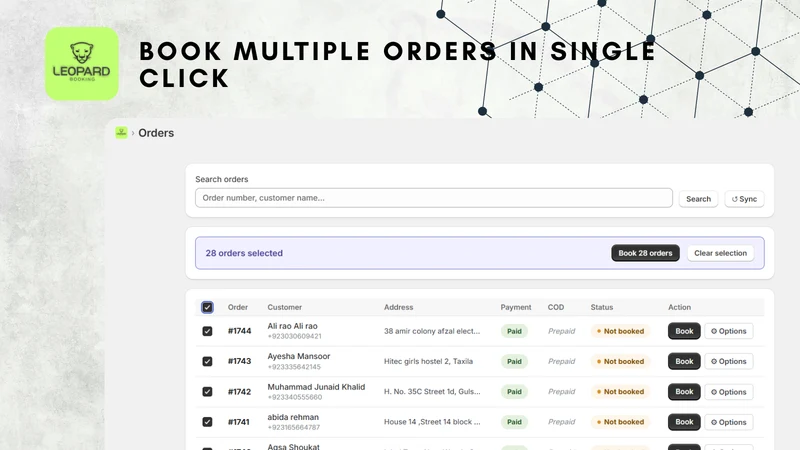Clear the current order selection
This screenshot has width=800, height=450.
(x=720, y=253)
